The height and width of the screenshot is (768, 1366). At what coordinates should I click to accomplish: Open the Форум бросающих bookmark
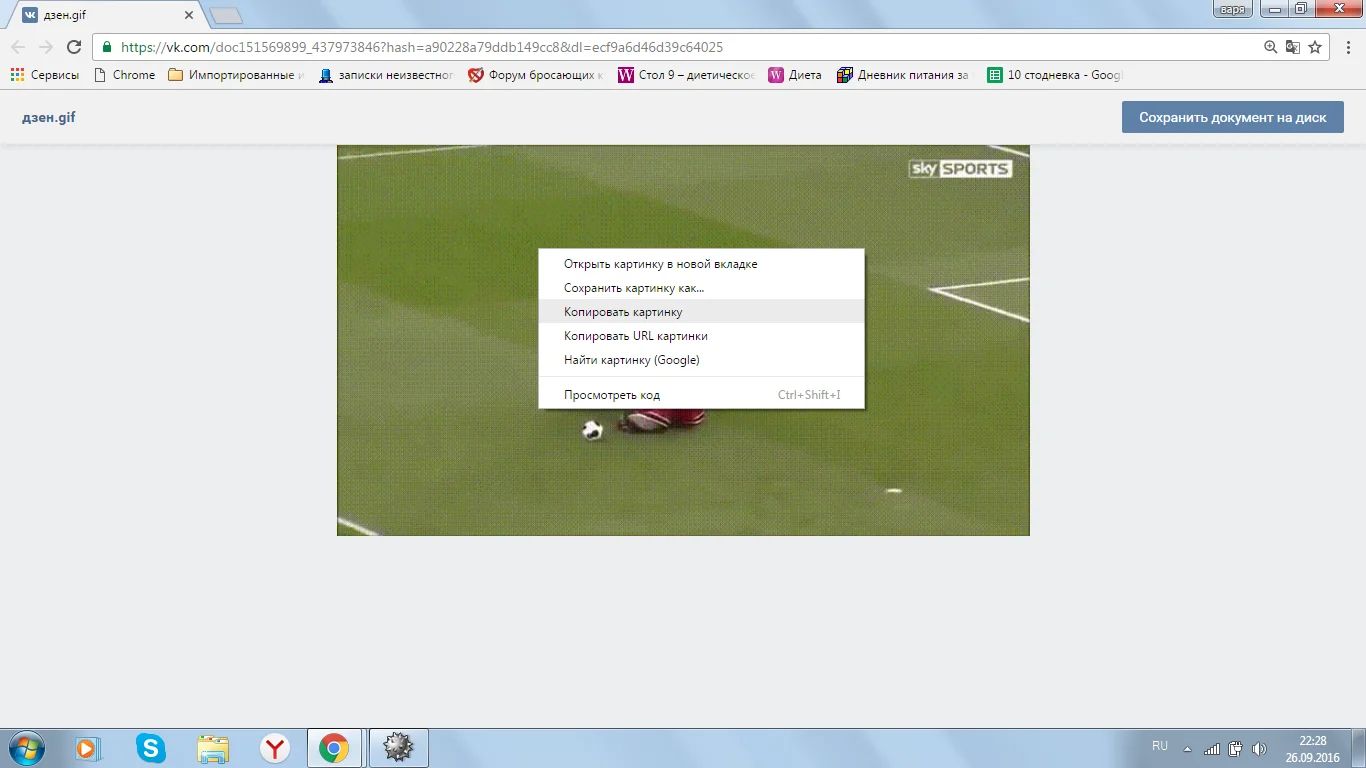point(535,75)
